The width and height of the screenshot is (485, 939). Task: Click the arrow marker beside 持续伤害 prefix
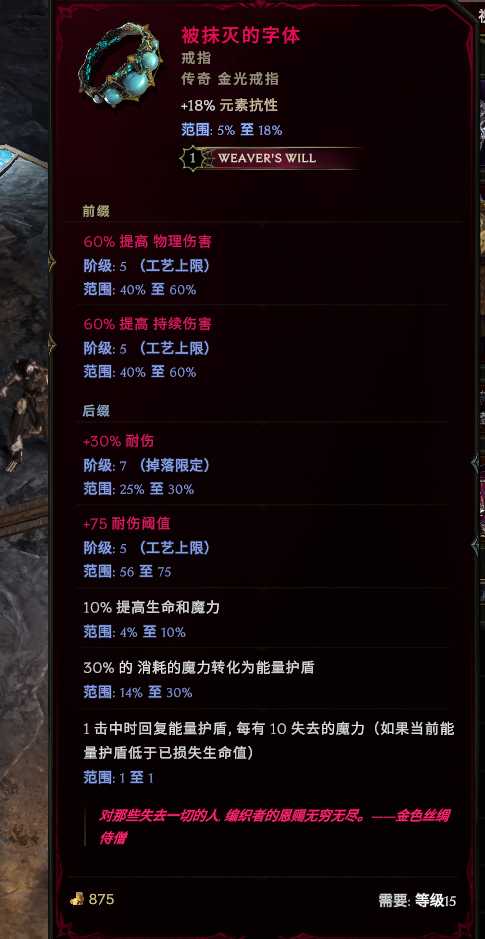[x=52, y=344]
